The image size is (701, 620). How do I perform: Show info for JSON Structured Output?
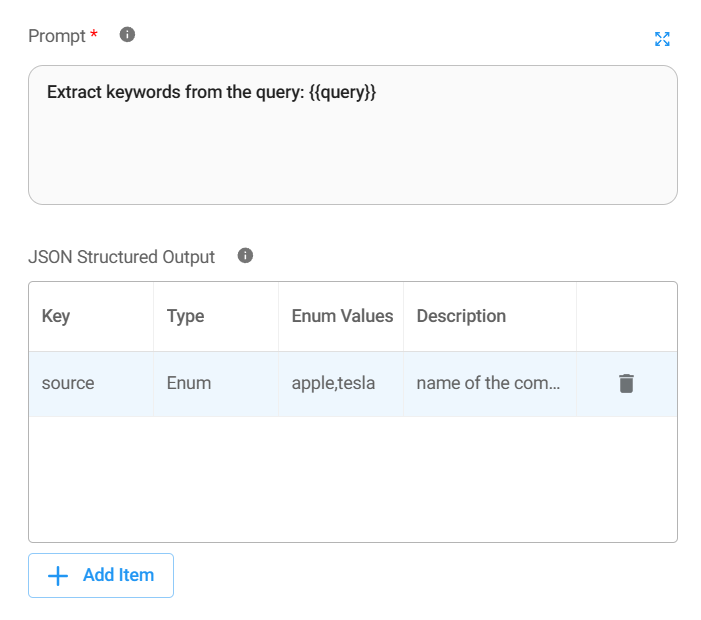click(x=245, y=256)
